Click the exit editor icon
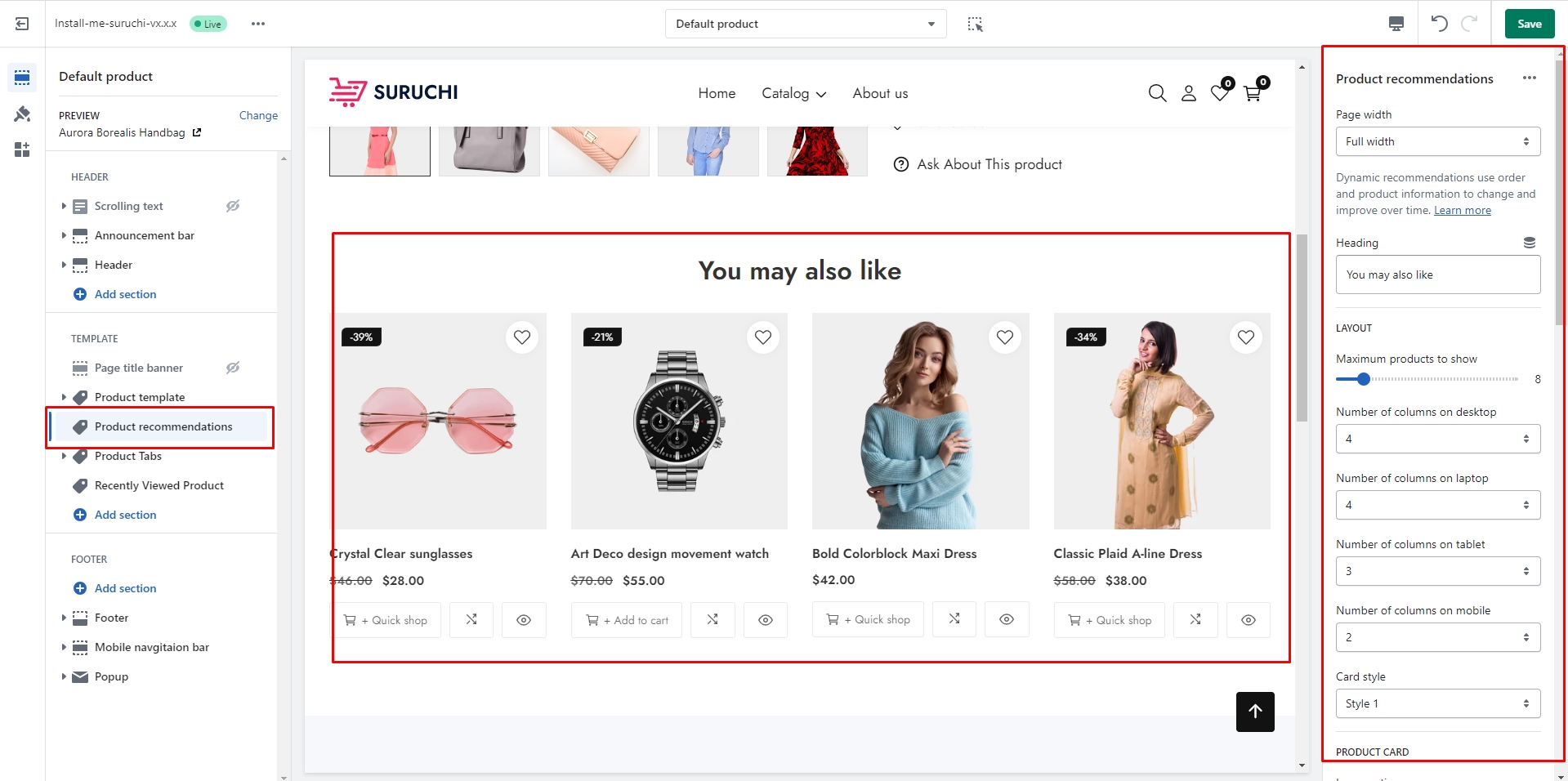Viewport: 1568px width, 781px height. (x=22, y=24)
